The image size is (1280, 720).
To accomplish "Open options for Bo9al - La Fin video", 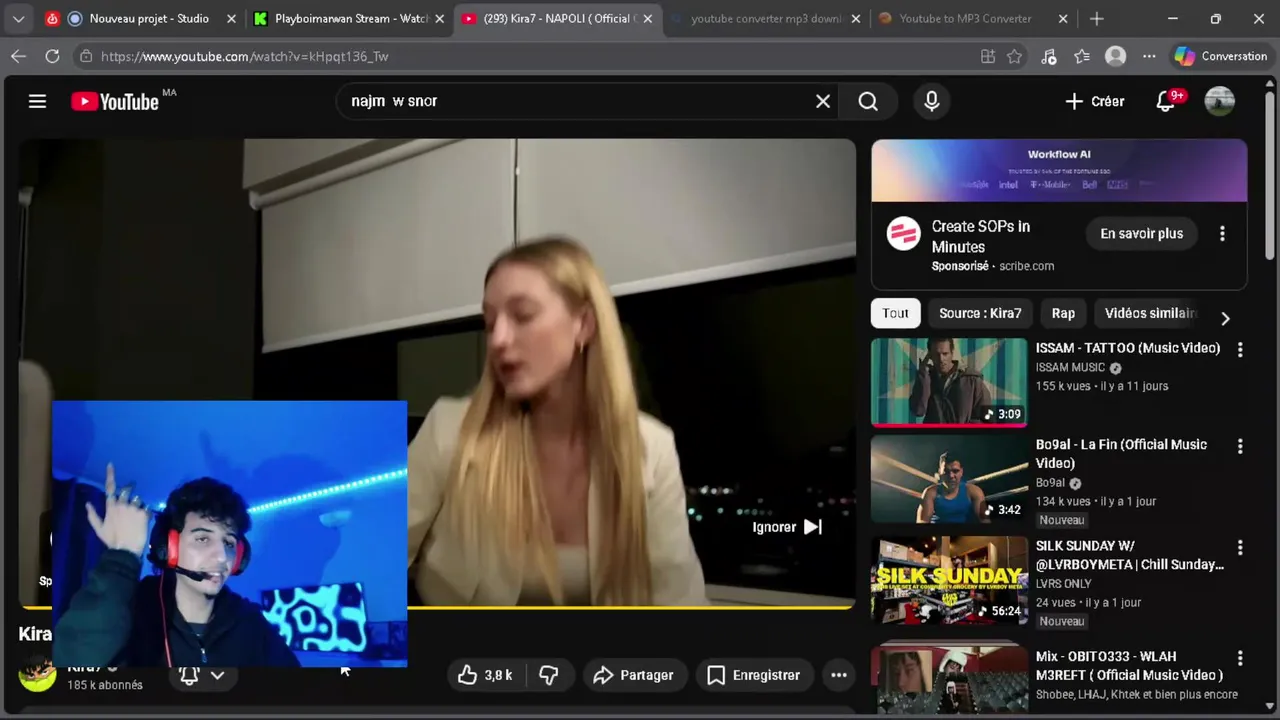I will [x=1240, y=446].
